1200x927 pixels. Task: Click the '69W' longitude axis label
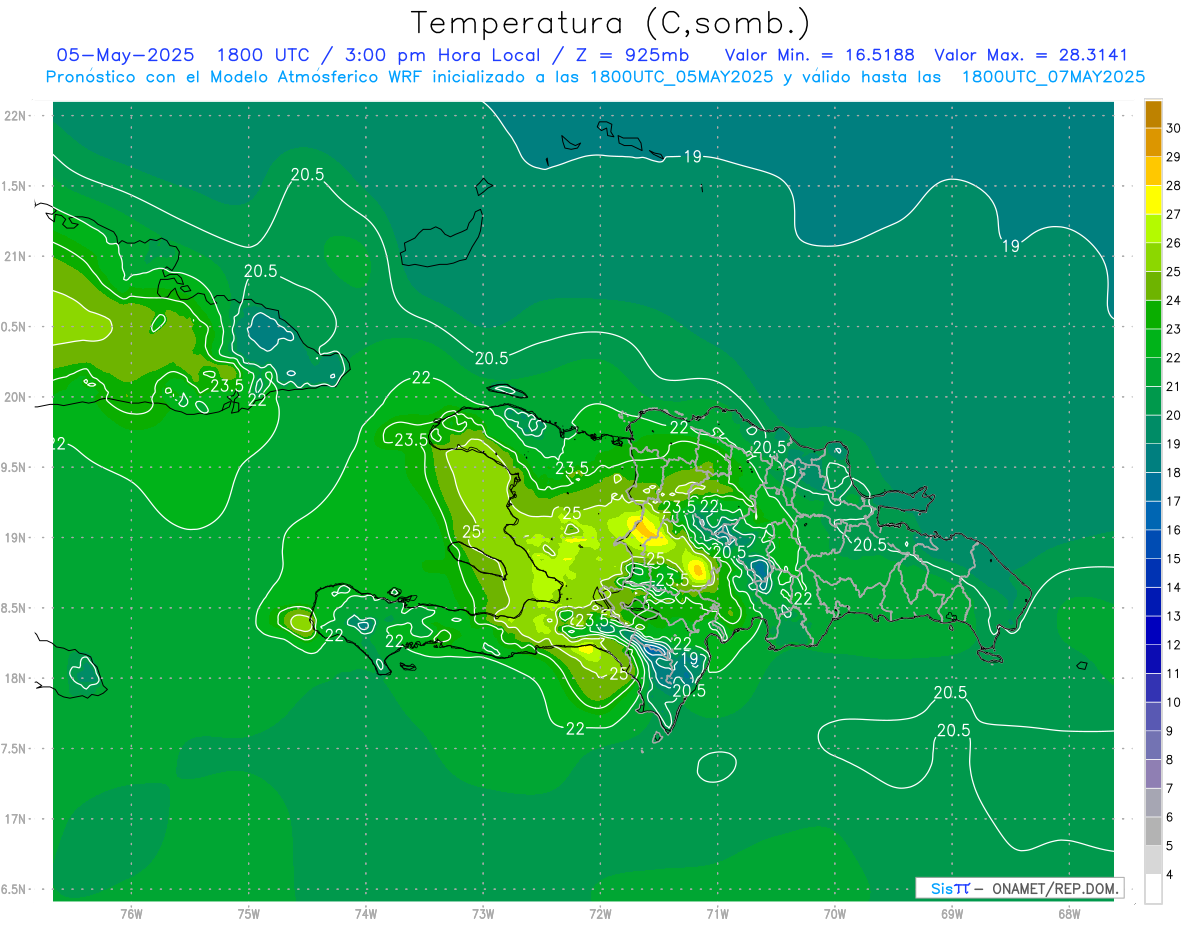point(952,913)
